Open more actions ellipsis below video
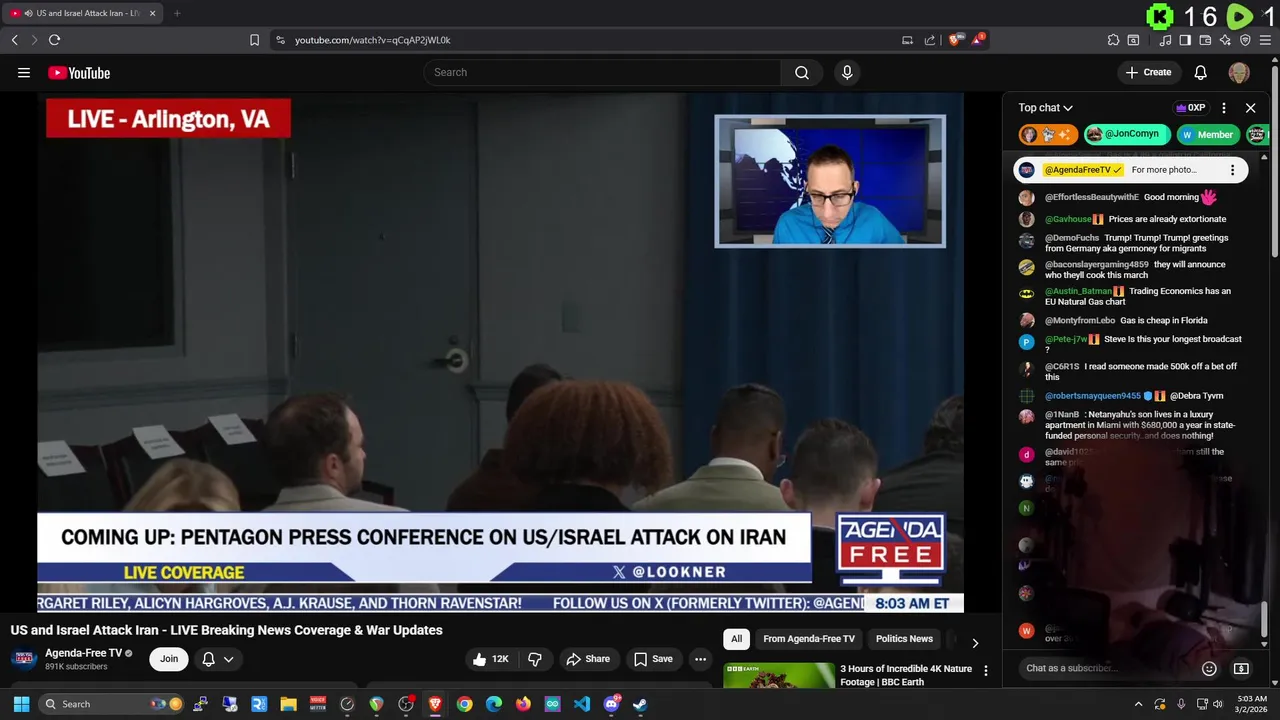 [x=700, y=659]
